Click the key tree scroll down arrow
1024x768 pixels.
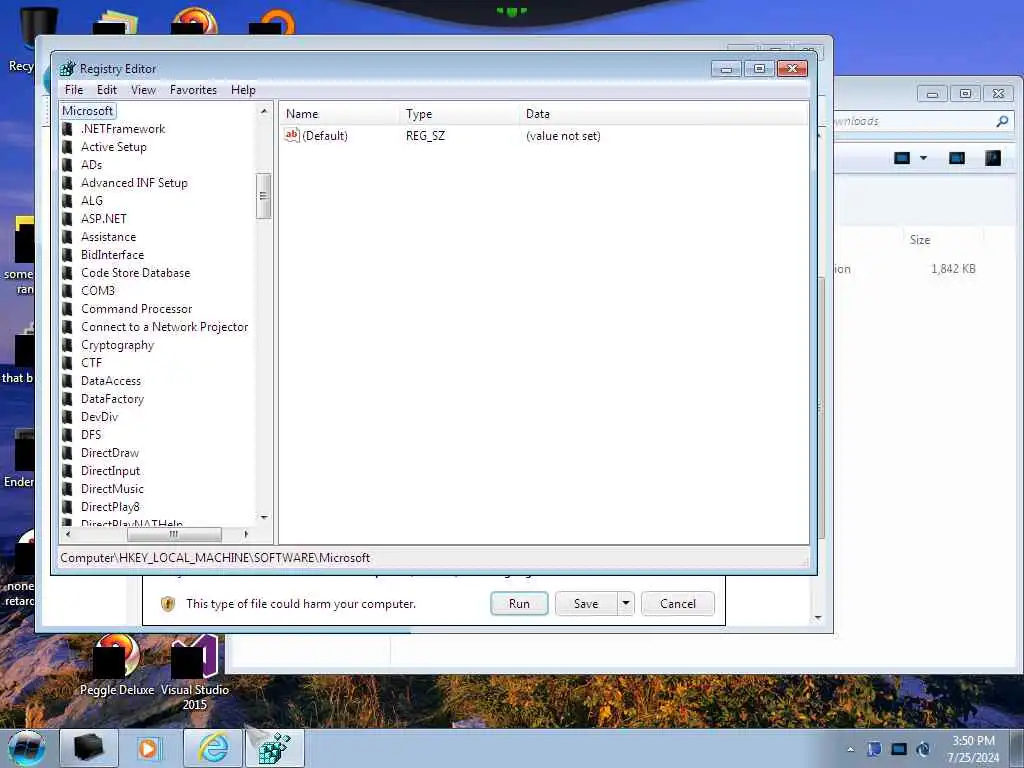pyautogui.click(x=264, y=517)
